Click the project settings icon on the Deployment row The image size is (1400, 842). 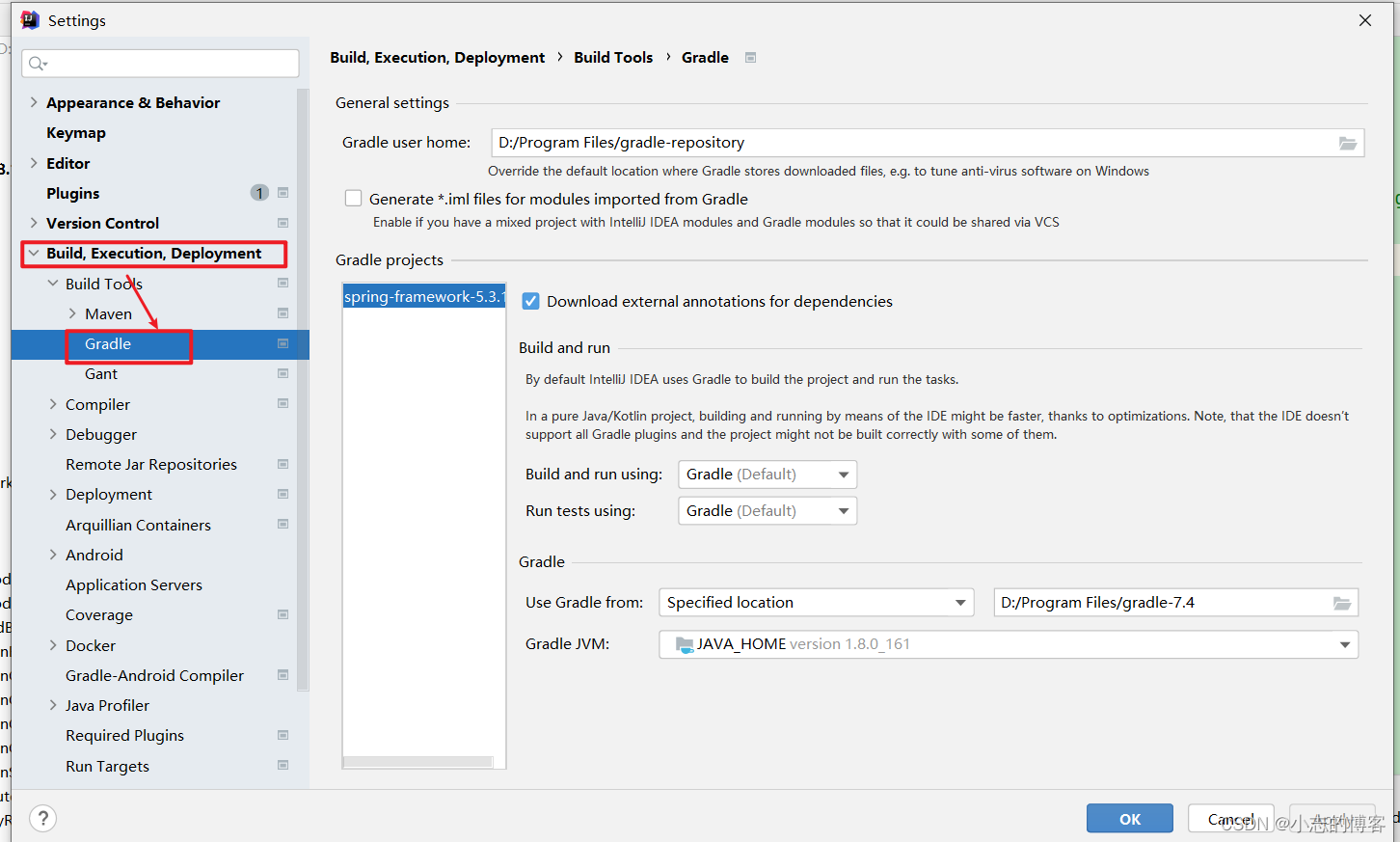[x=283, y=495]
